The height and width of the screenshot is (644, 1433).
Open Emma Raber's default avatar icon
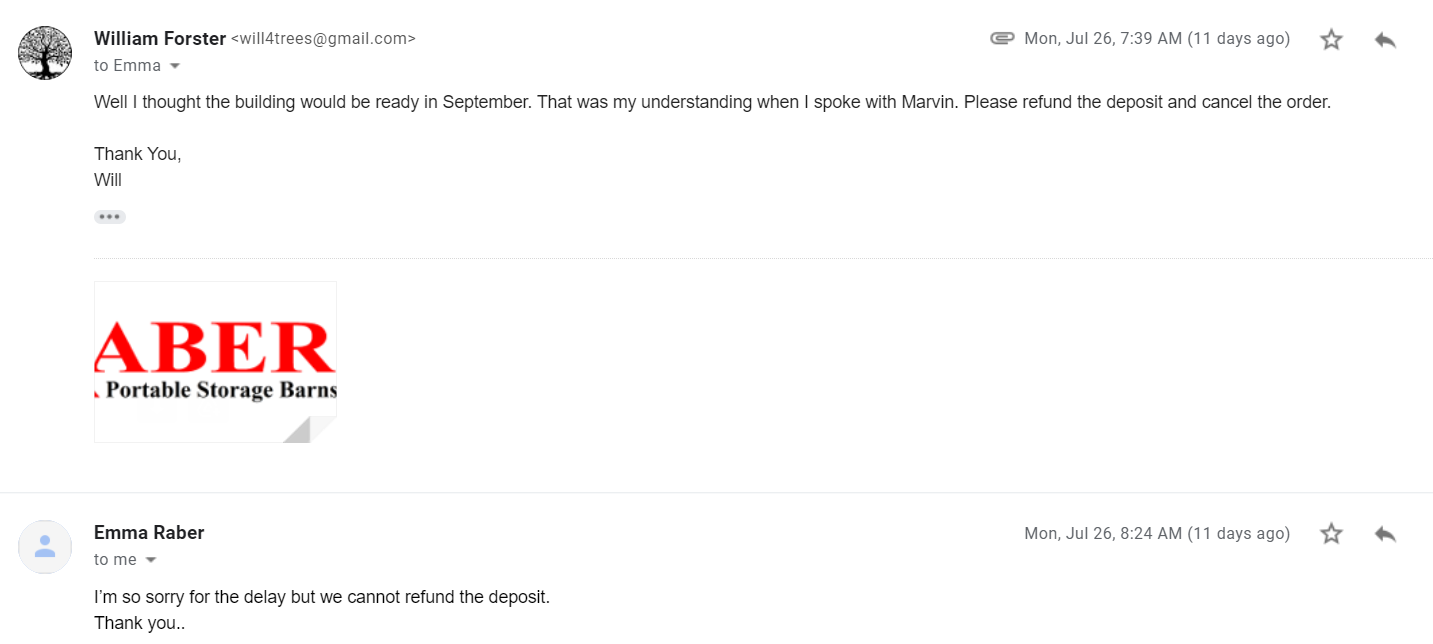[45, 547]
